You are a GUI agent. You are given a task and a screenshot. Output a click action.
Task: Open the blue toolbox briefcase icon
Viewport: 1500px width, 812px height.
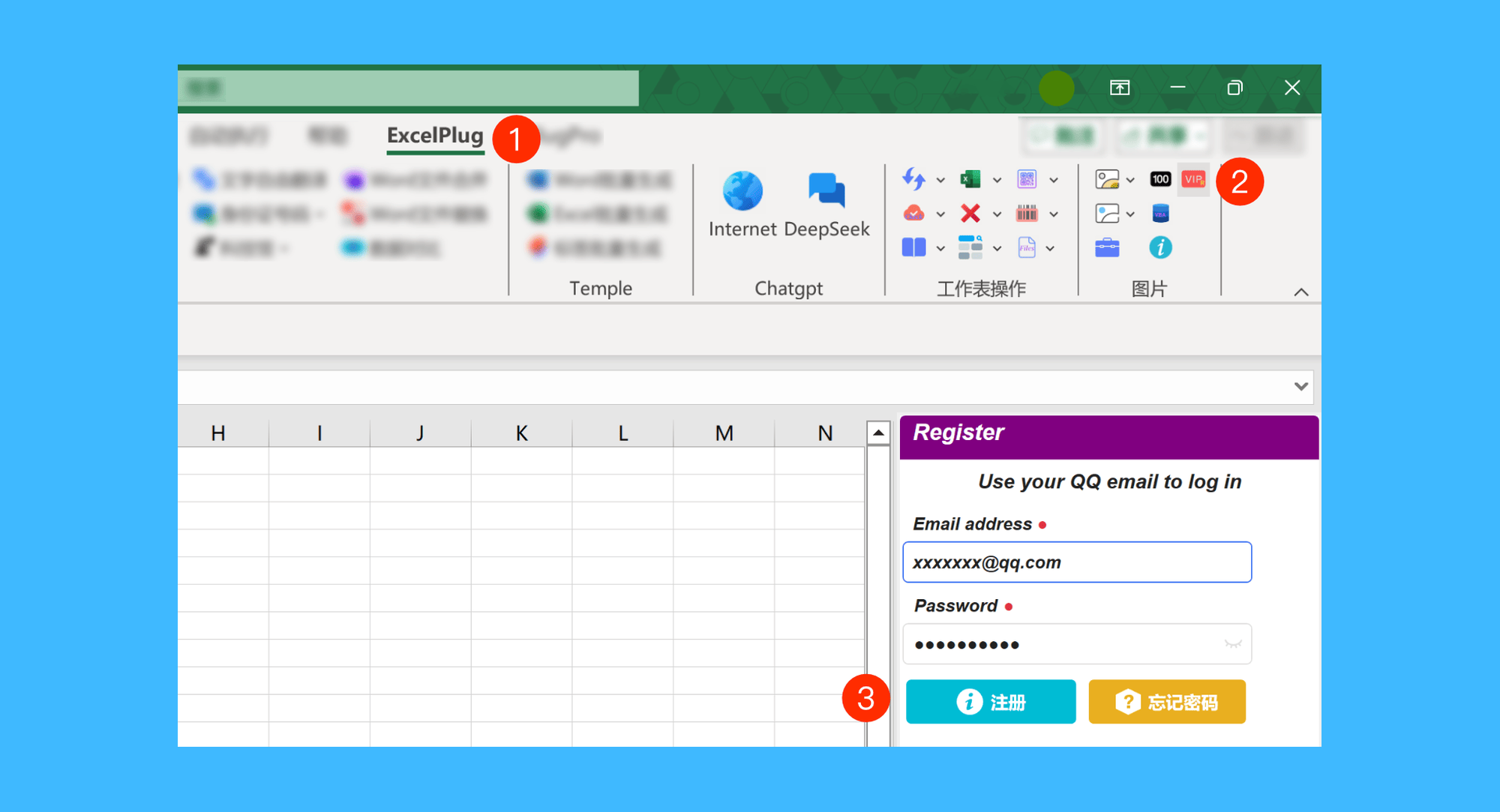coord(1107,247)
